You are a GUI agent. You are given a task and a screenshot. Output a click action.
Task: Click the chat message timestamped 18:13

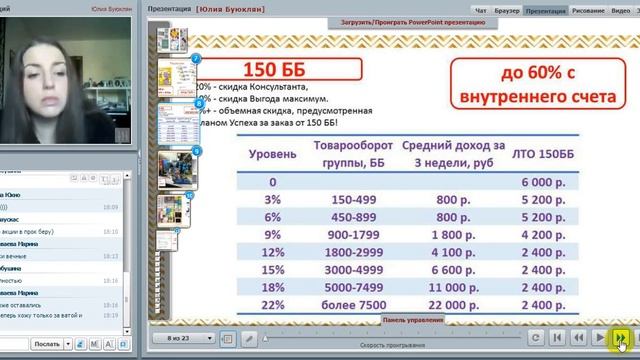tap(60, 256)
